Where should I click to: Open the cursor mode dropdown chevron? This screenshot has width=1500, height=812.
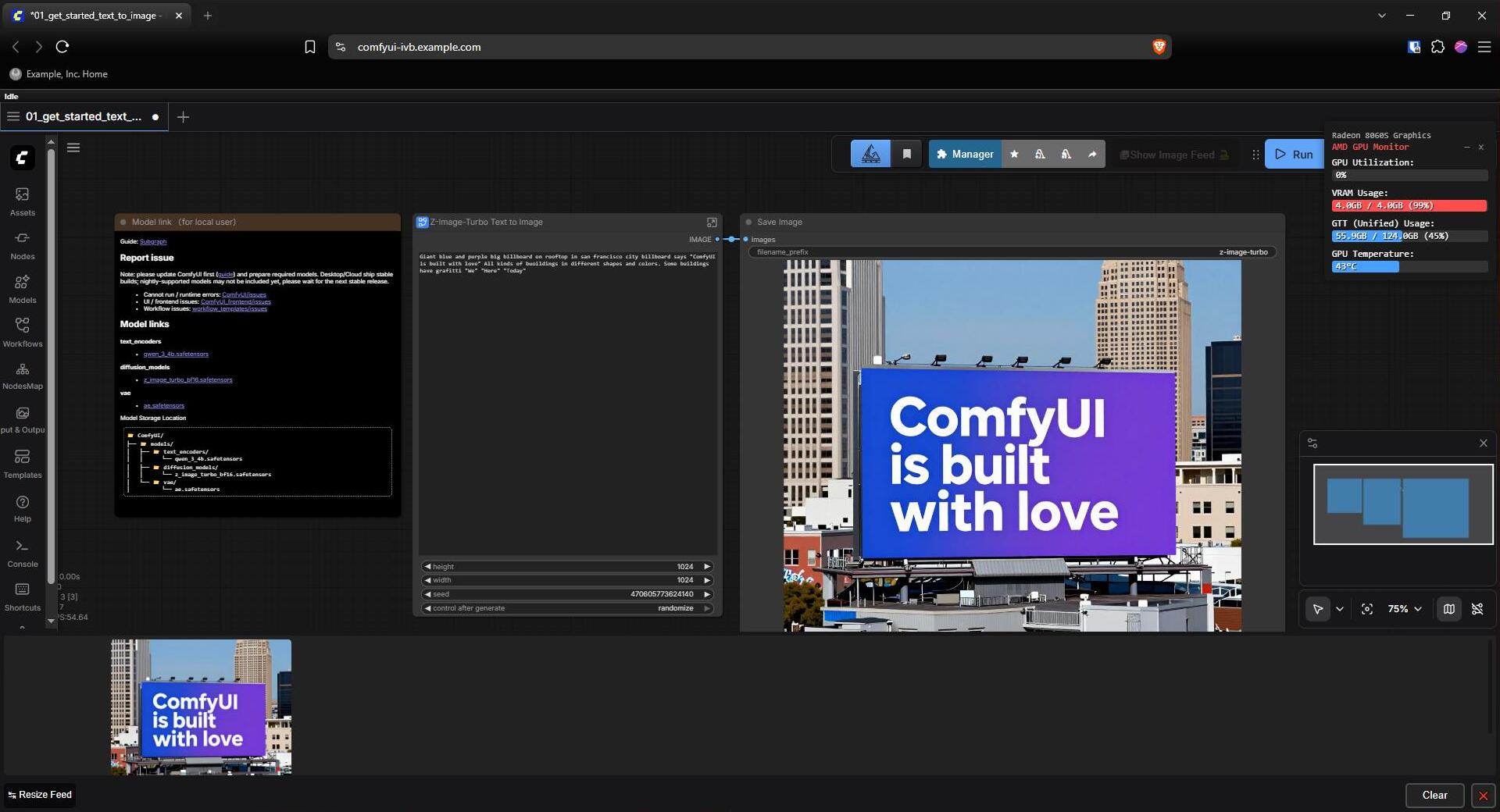coord(1340,609)
